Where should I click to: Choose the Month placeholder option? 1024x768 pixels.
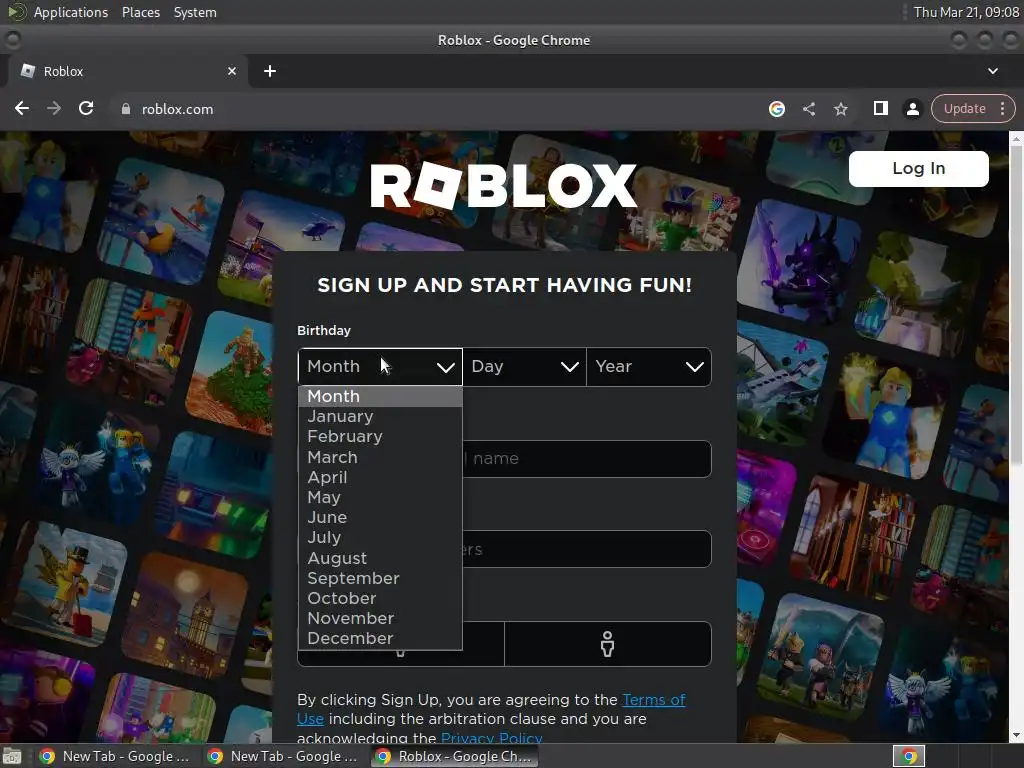tap(380, 396)
